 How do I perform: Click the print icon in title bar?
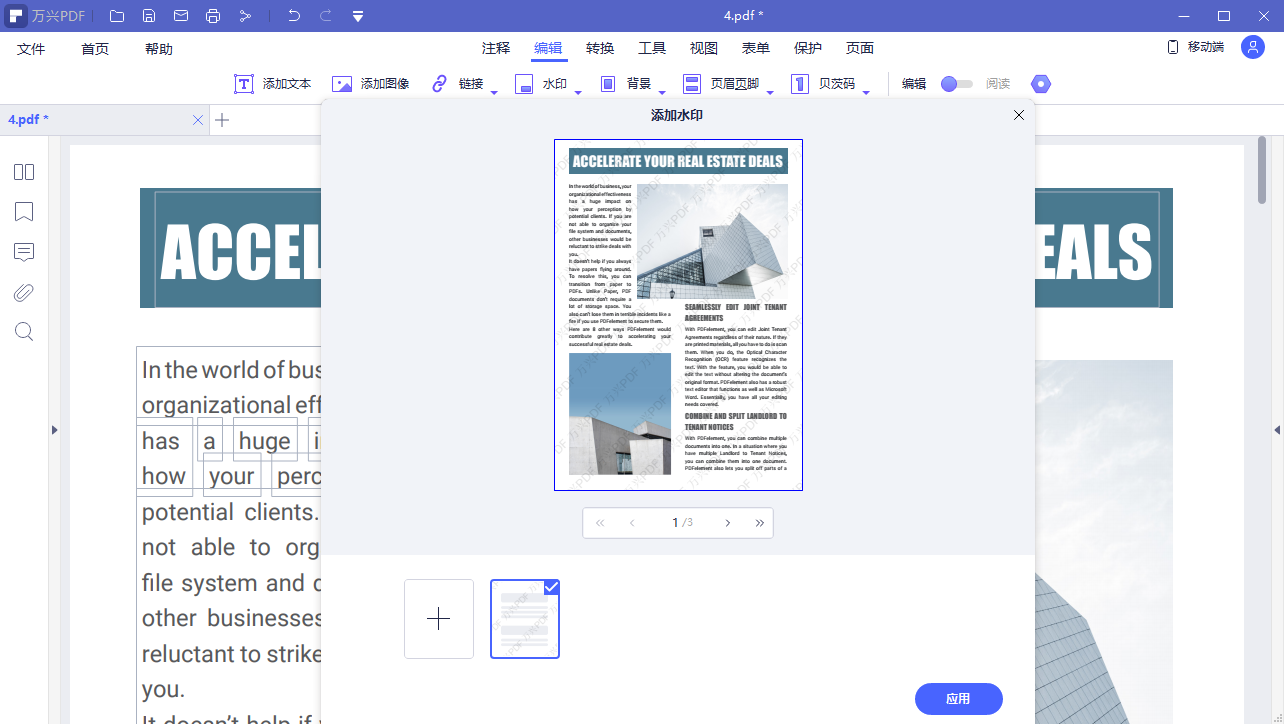(x=213, y=16)
